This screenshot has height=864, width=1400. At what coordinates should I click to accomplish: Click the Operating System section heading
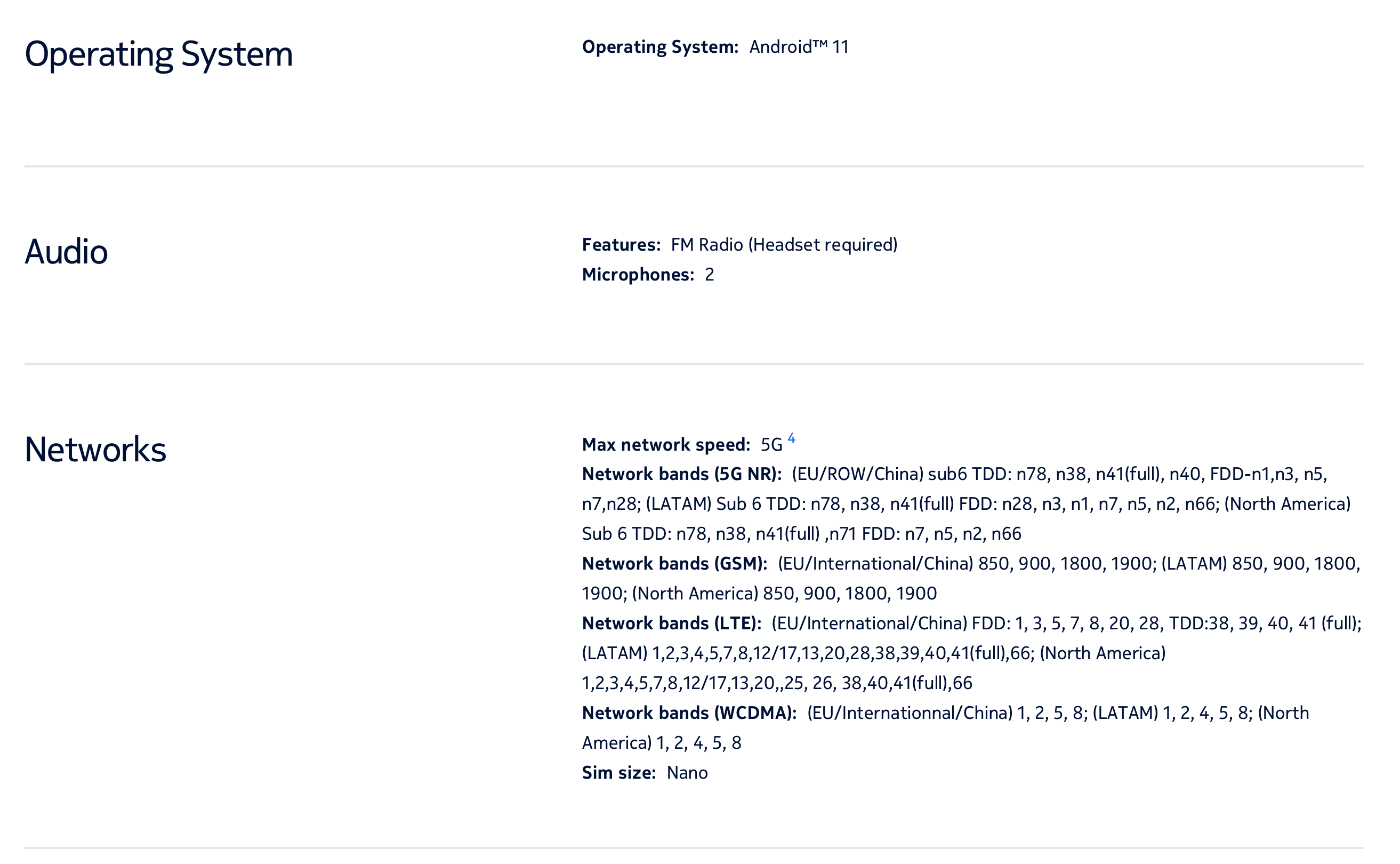(x=158, y=54)
